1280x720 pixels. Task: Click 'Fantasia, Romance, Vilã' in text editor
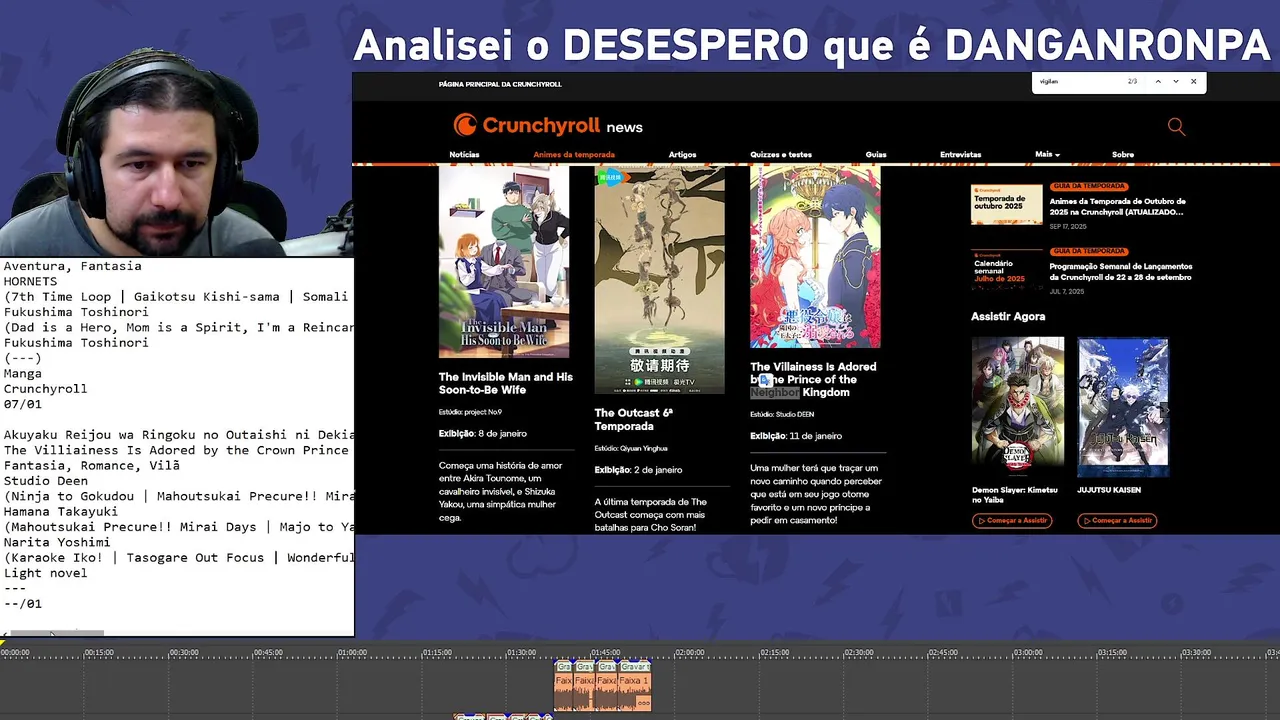coord(91,465)
